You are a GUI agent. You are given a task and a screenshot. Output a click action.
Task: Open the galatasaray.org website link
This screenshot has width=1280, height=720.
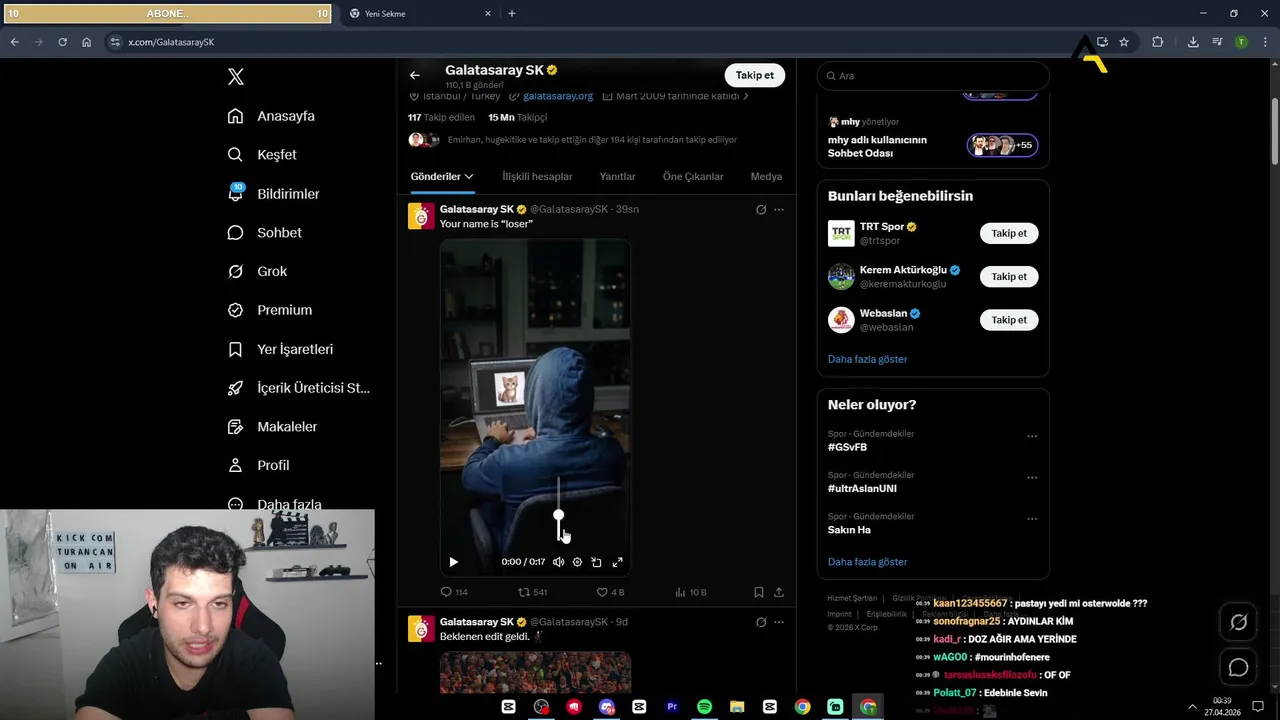pyautogui.click(x=558, y=96)
